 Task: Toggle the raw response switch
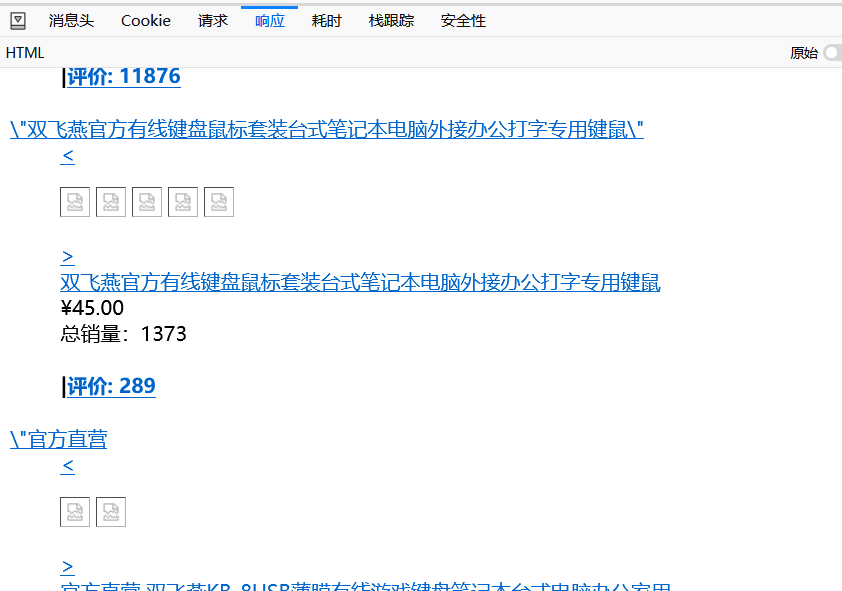(x=833, y=53)
